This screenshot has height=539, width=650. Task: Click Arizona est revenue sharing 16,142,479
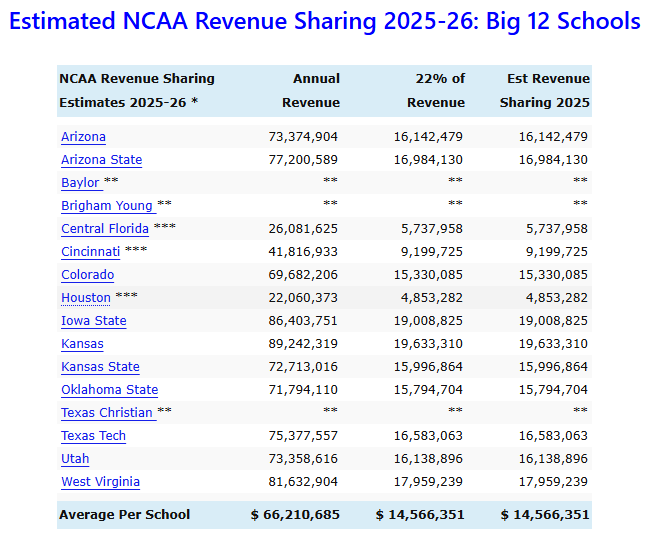pyautogui.click(x=553, y=137)
